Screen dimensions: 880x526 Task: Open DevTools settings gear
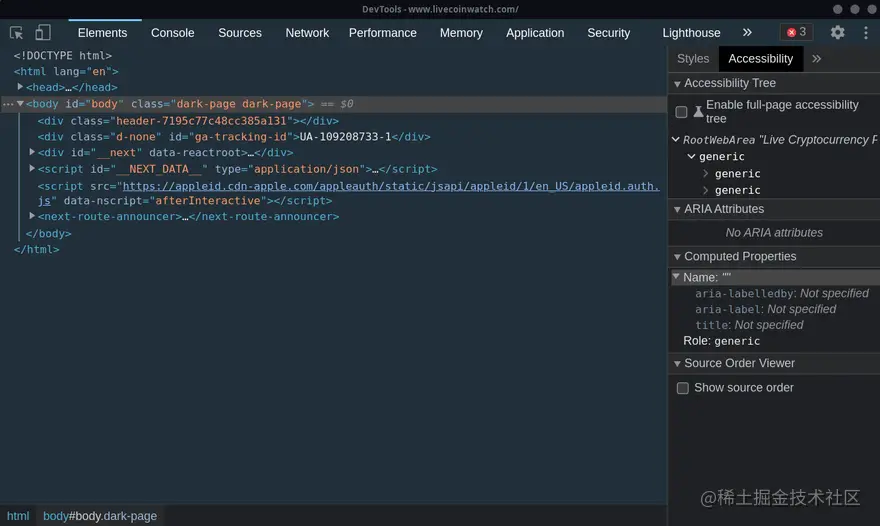pyautogui.click(x=837, y=33)
